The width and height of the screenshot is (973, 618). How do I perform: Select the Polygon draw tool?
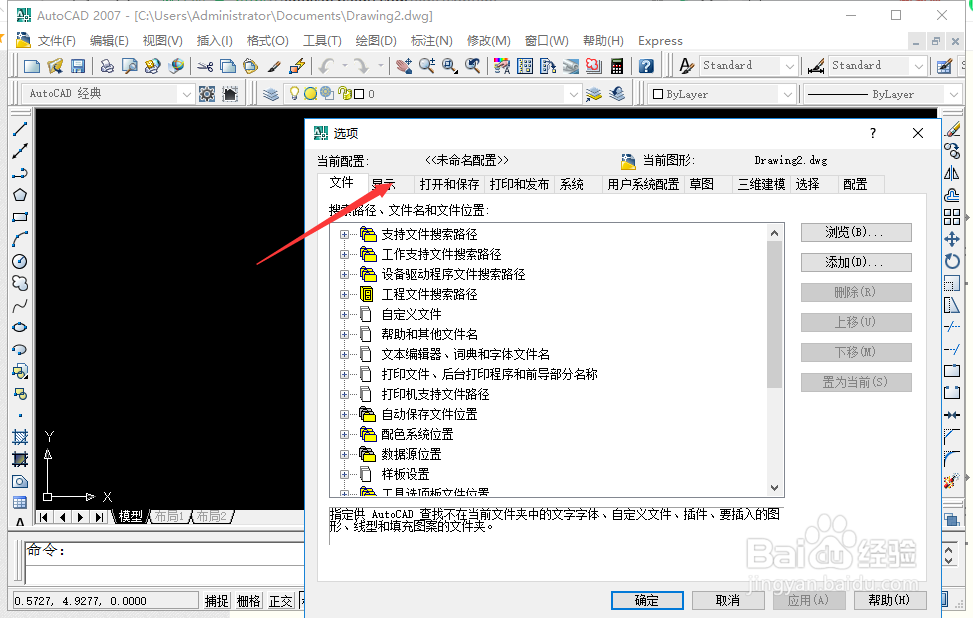coord(20,195)
